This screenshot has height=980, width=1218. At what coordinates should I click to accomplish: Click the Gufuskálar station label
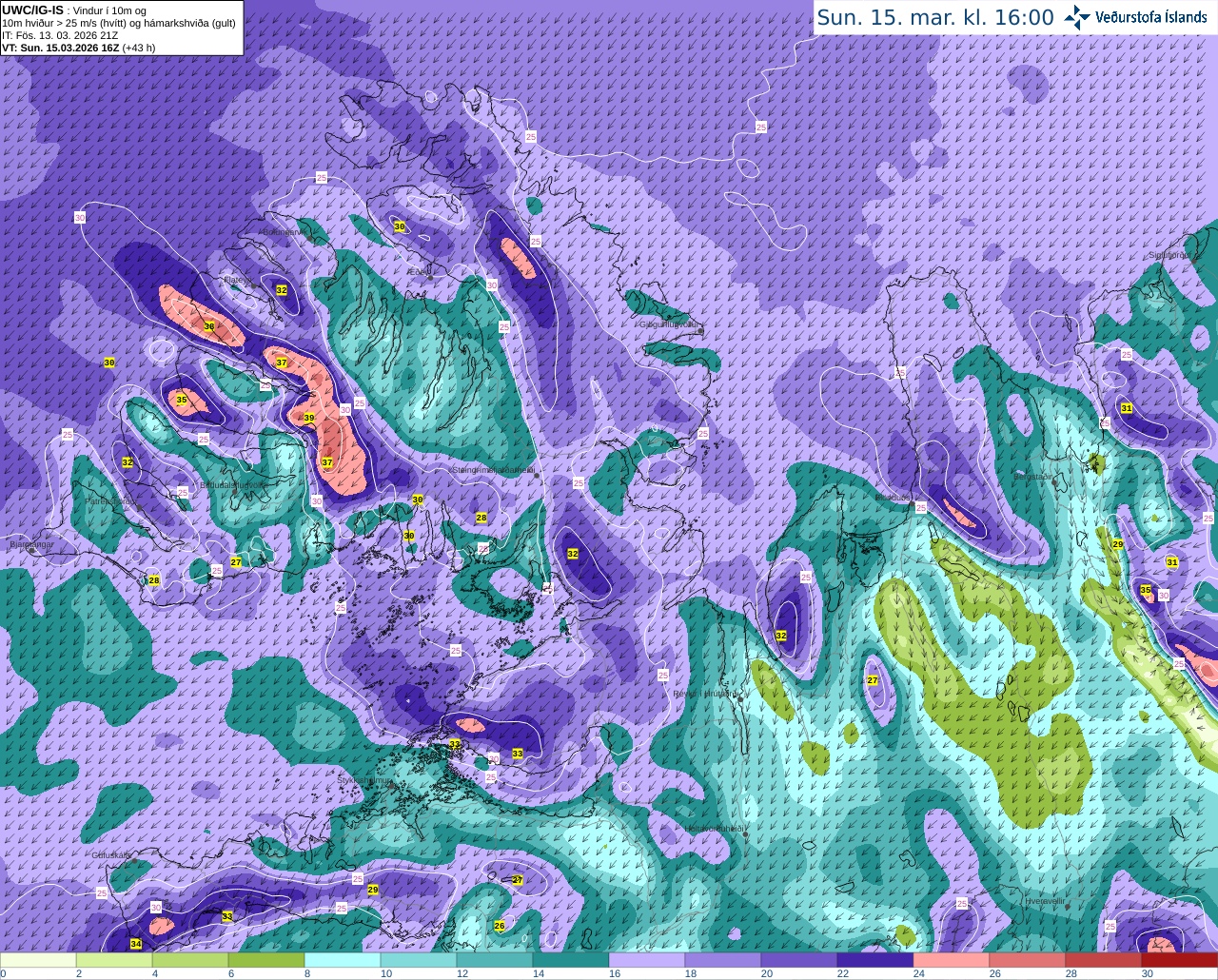pyautogui.click(x=111, y=854)
